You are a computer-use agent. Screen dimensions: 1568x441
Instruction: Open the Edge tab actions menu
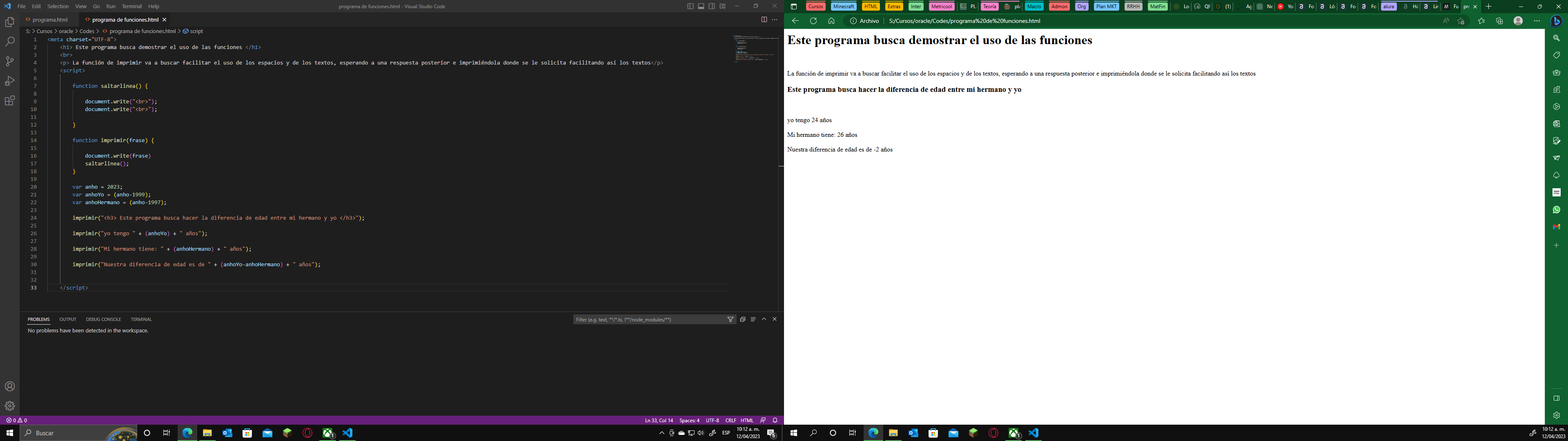click(x=794, y=7)
